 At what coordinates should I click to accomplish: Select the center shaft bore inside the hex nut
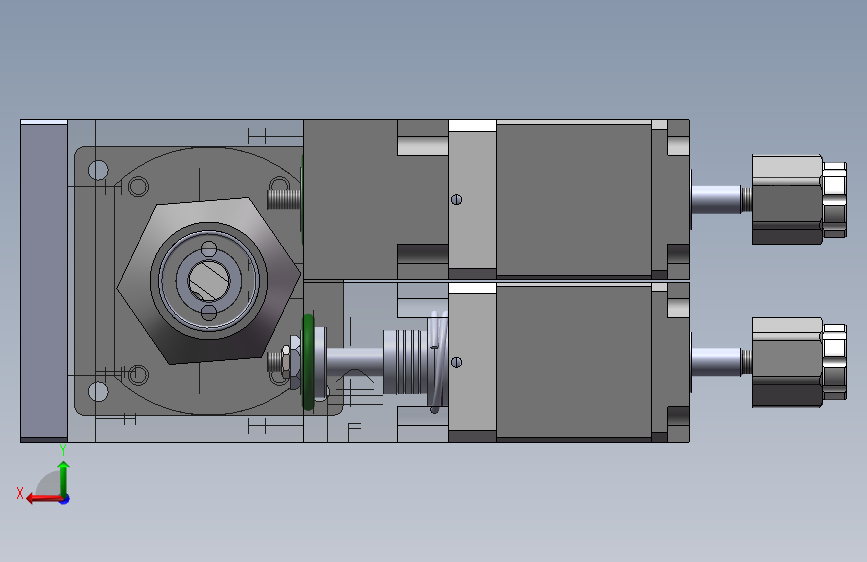[x=208, y=281]
